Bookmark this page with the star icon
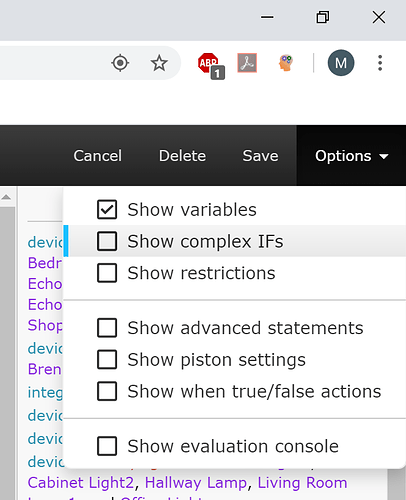 tap(159, 63)
